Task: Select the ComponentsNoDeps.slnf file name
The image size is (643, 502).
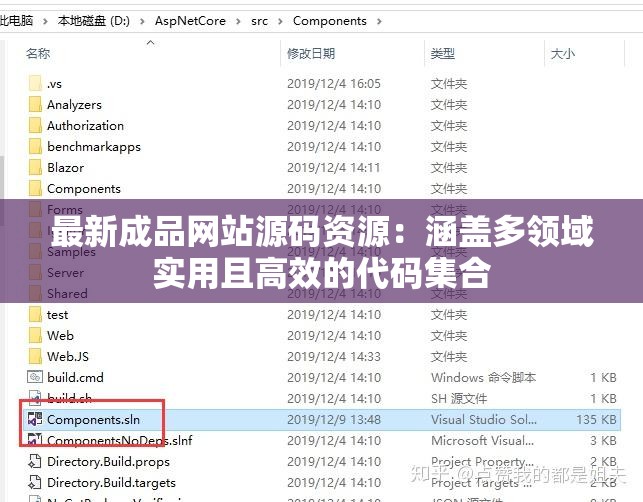Action: tap(119, 440)
